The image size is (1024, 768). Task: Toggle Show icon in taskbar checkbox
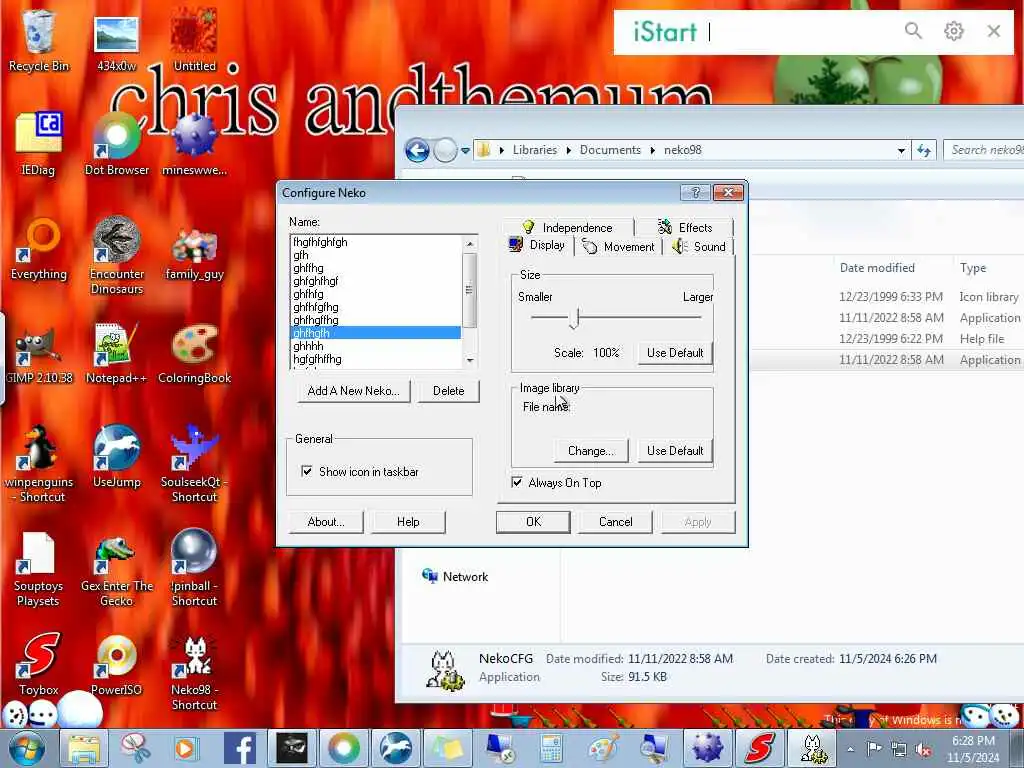coord(306,471)
